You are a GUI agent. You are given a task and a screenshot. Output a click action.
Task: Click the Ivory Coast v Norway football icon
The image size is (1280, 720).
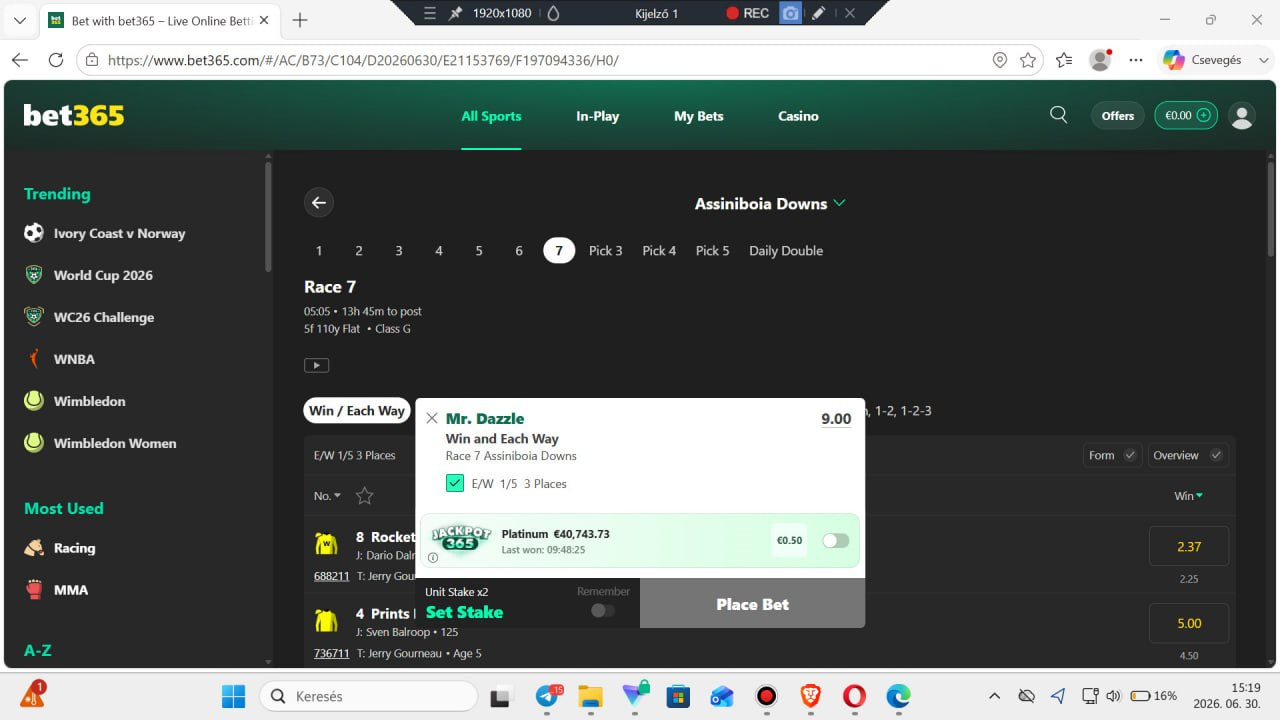click(34, 233)
